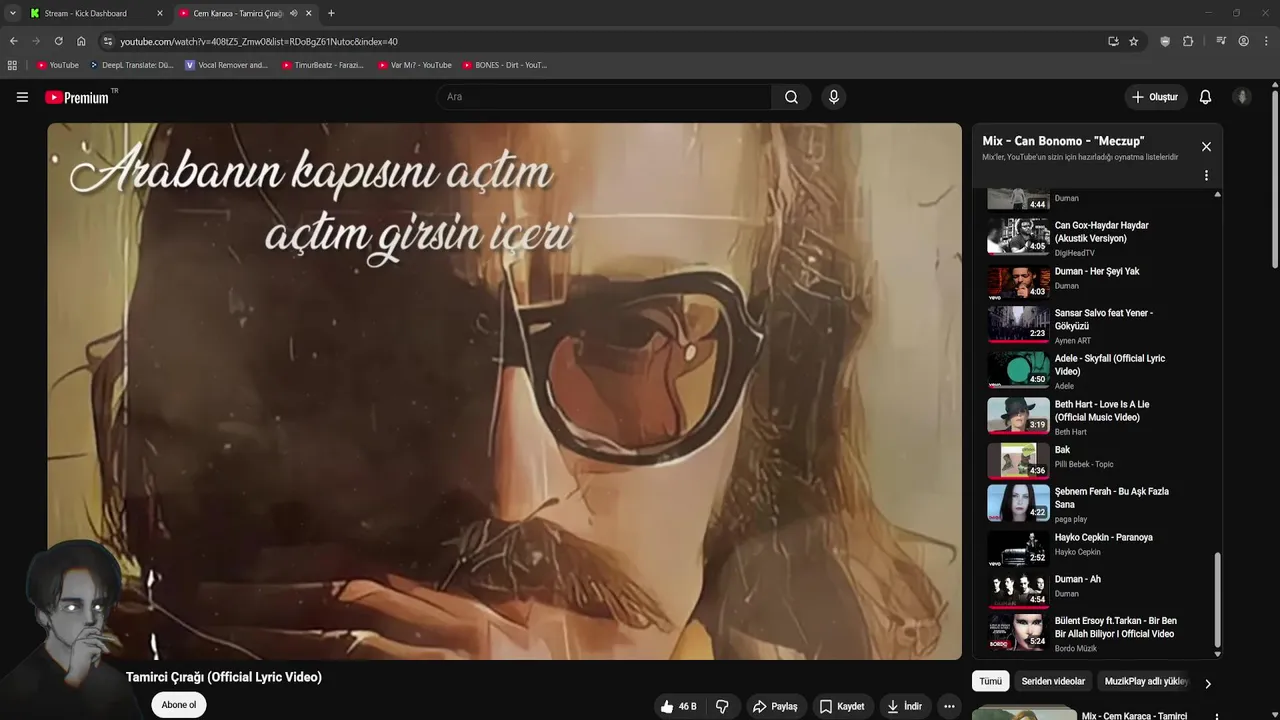The image size is (1280, 720).
Task: Go back in browser history
Action: (13, 41)
